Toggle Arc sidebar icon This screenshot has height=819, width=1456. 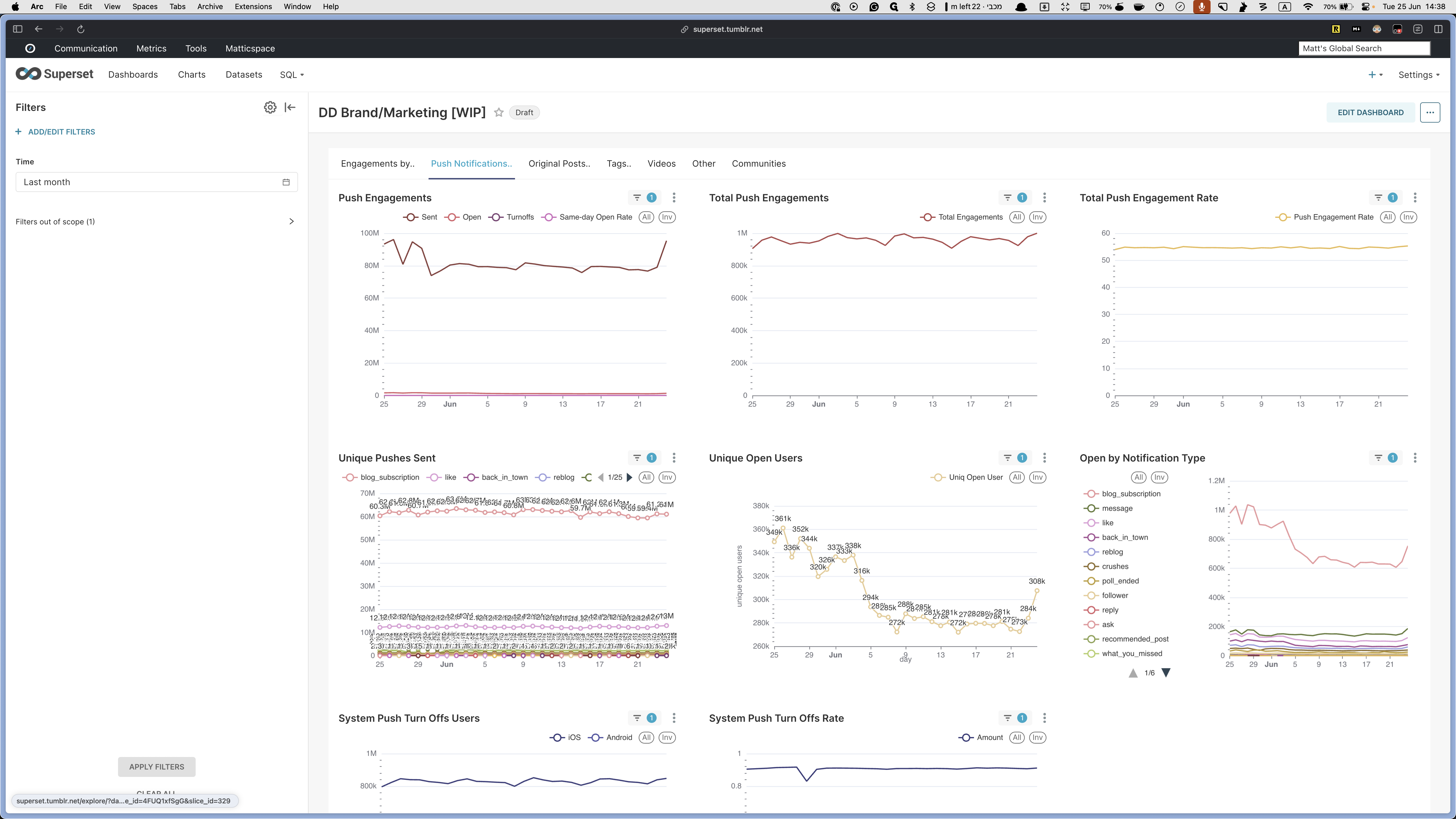[18, 29]
